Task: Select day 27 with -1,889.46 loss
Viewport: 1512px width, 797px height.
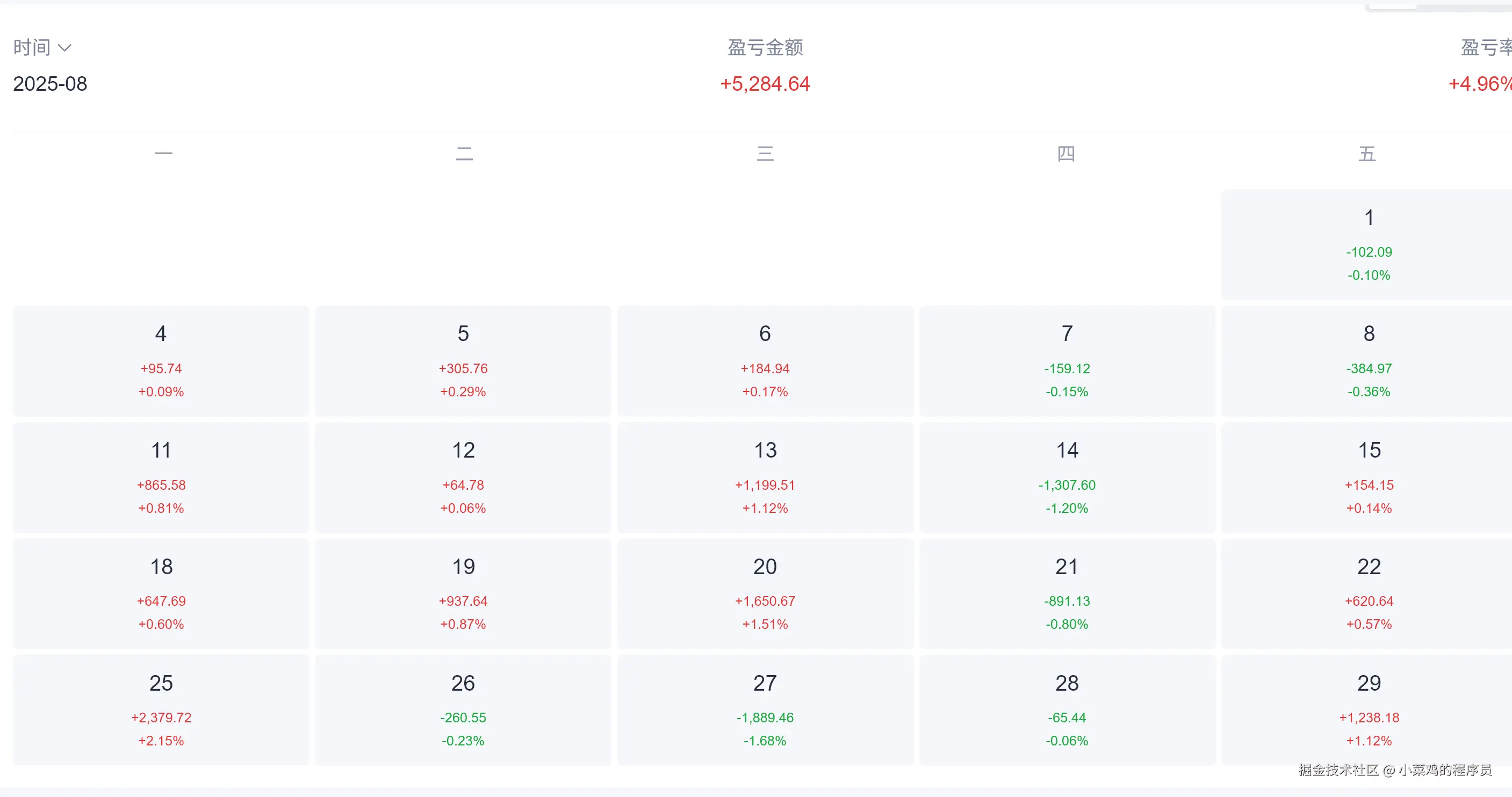Action: 765,710
